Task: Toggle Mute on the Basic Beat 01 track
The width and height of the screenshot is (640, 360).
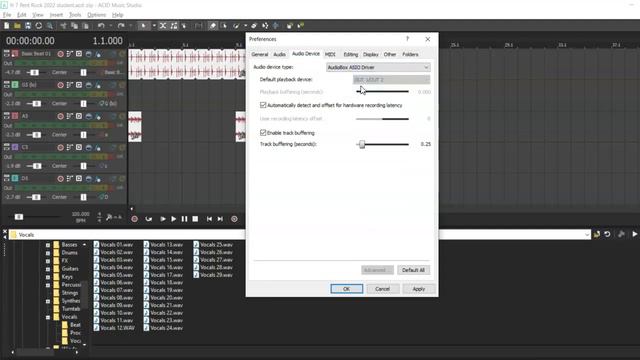Action: point(113,54)
